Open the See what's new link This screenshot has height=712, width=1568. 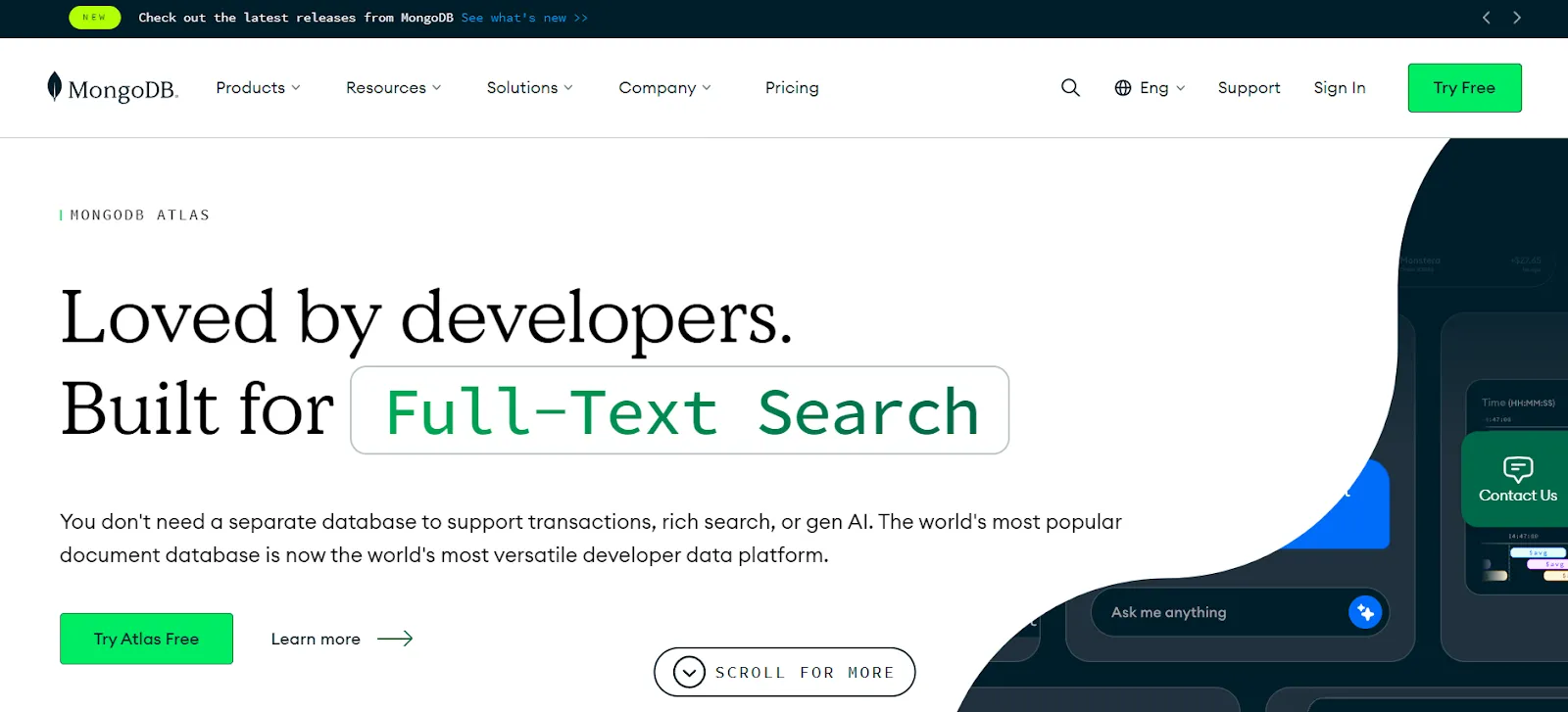pos(524,18)
